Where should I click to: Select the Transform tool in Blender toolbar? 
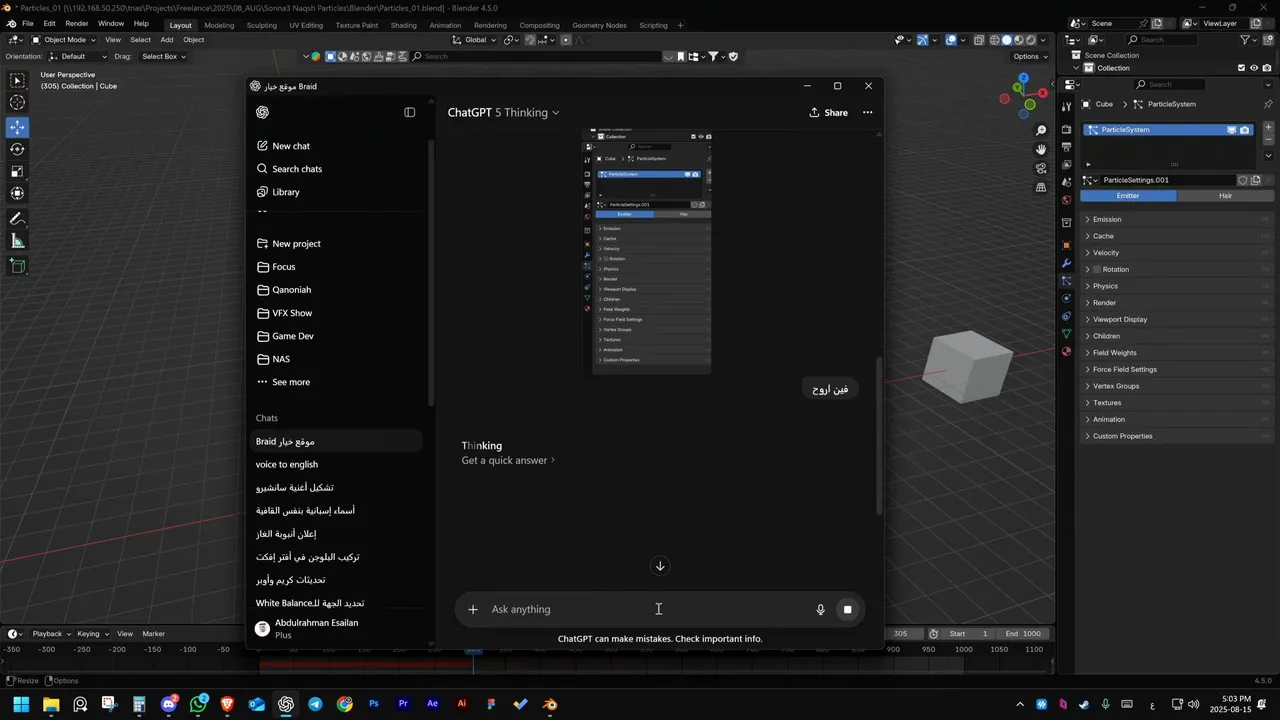coord(18,193)
